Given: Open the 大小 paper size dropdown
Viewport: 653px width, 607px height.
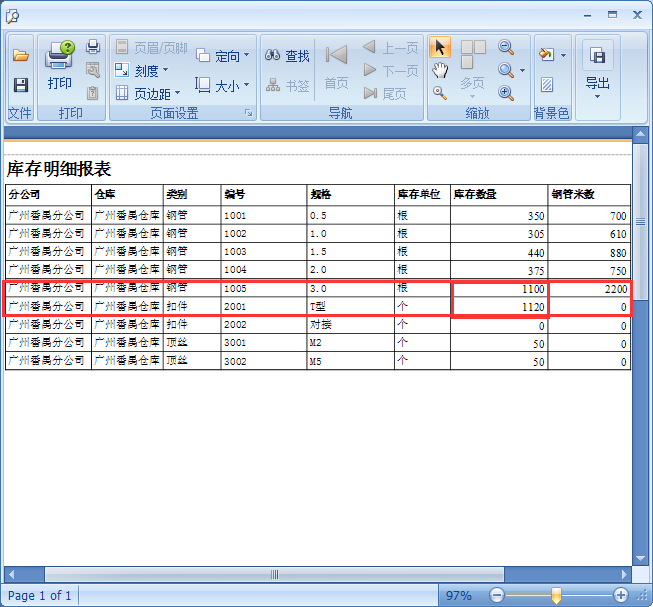Looking at the screenshot, I should click(223, 86).
